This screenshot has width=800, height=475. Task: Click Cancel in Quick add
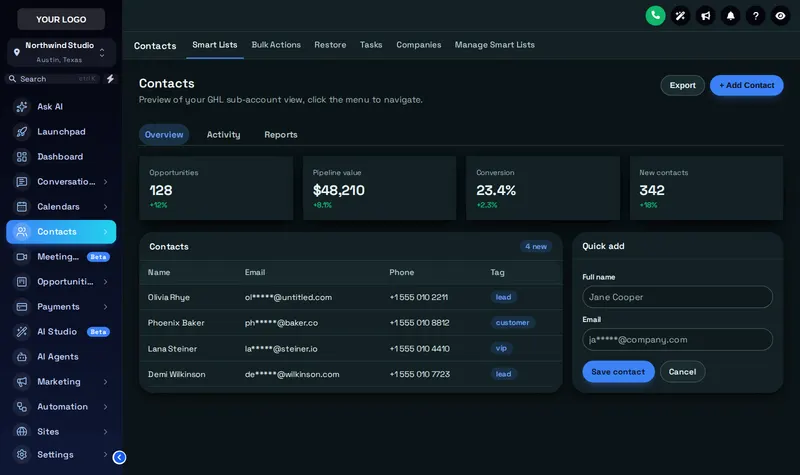pos(682,372)
